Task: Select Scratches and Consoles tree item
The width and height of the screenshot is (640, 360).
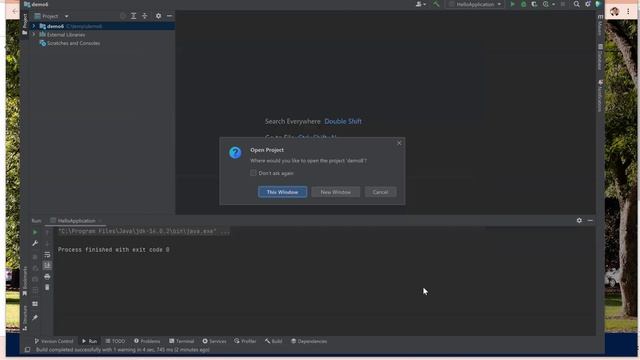Action: pos(70,43)
